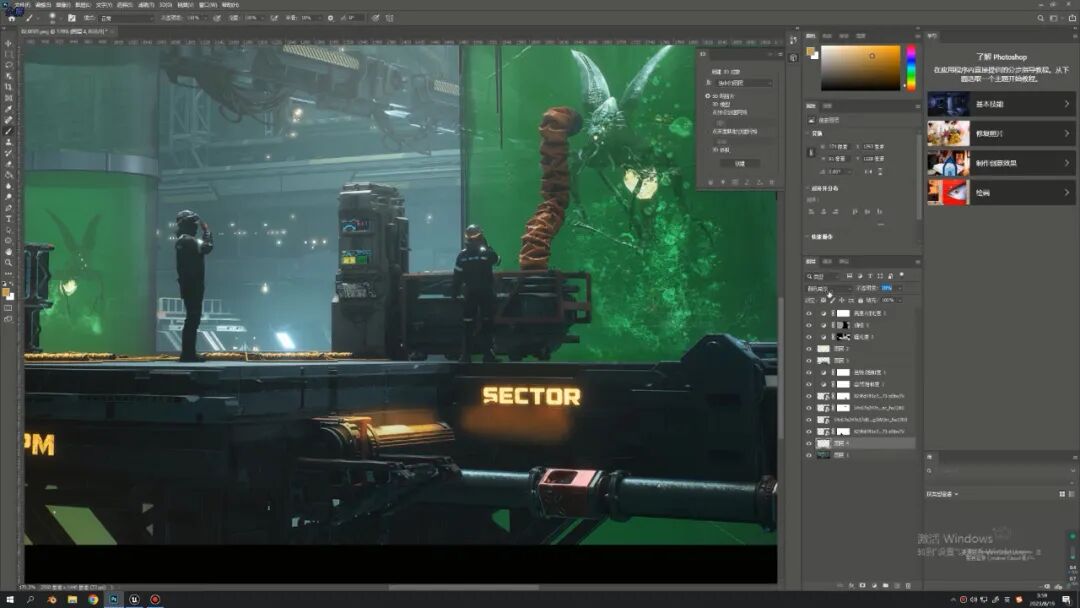
Task: Select the Pen tool
Action: click(x=8, y=208)
